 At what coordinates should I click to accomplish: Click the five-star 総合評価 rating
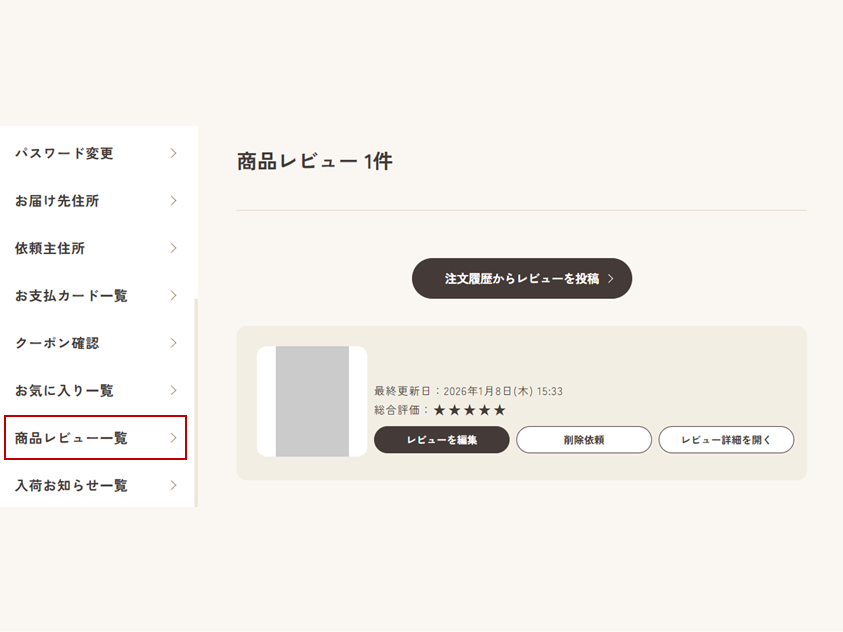(x=470, y=410)
